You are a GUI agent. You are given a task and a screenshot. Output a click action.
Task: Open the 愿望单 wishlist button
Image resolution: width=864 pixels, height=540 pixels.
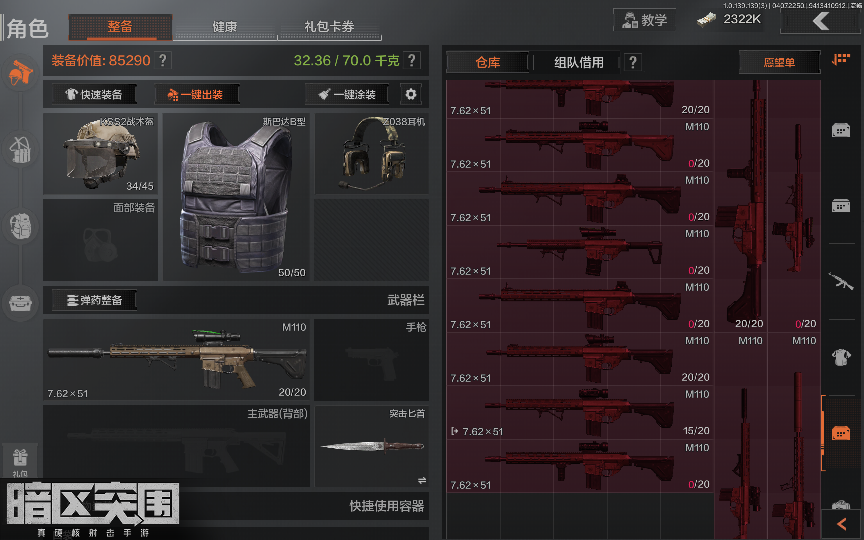pyautogui.click(x=779, y=62)
